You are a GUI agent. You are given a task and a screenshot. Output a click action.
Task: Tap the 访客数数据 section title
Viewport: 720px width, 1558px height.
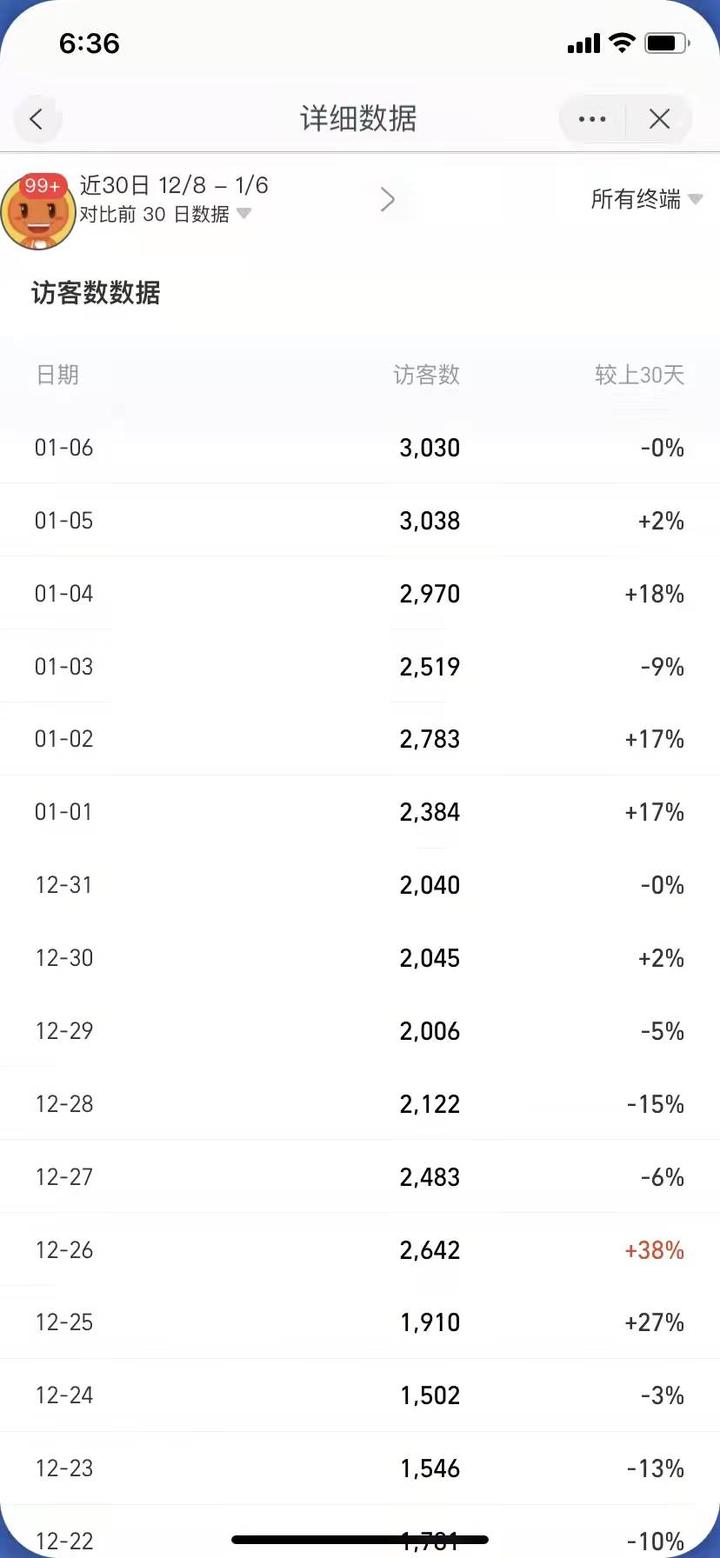tap(96, 293)
